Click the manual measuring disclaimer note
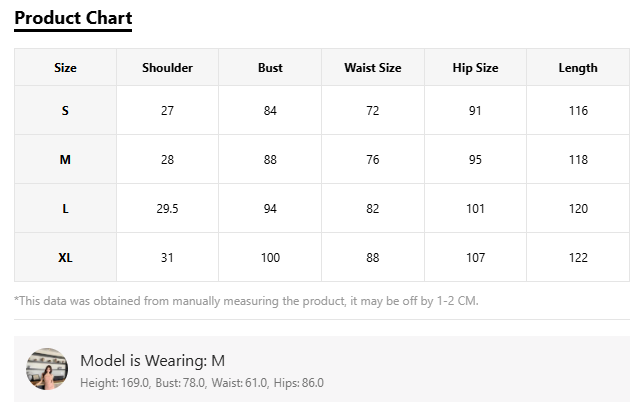This screenshot has width=640, height=409. (246, 301)
